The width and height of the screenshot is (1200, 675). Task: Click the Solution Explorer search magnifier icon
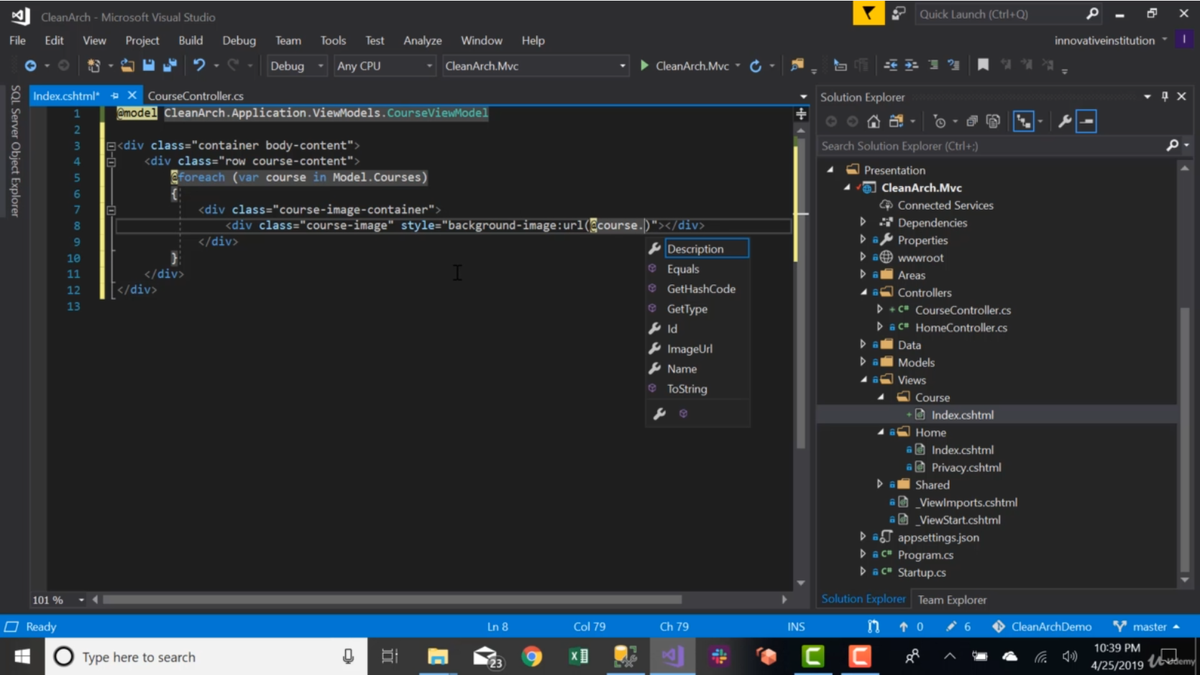1173,146
